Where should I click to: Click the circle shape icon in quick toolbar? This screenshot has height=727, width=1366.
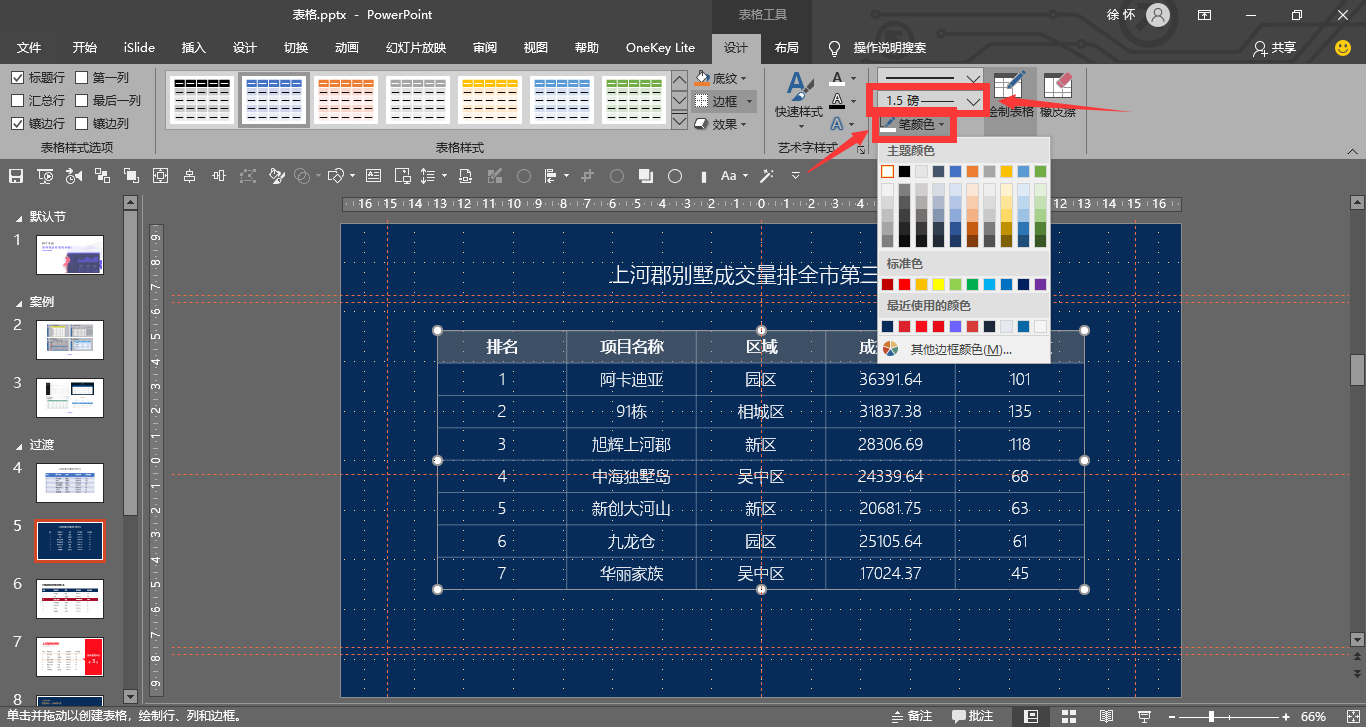(675, 176)
